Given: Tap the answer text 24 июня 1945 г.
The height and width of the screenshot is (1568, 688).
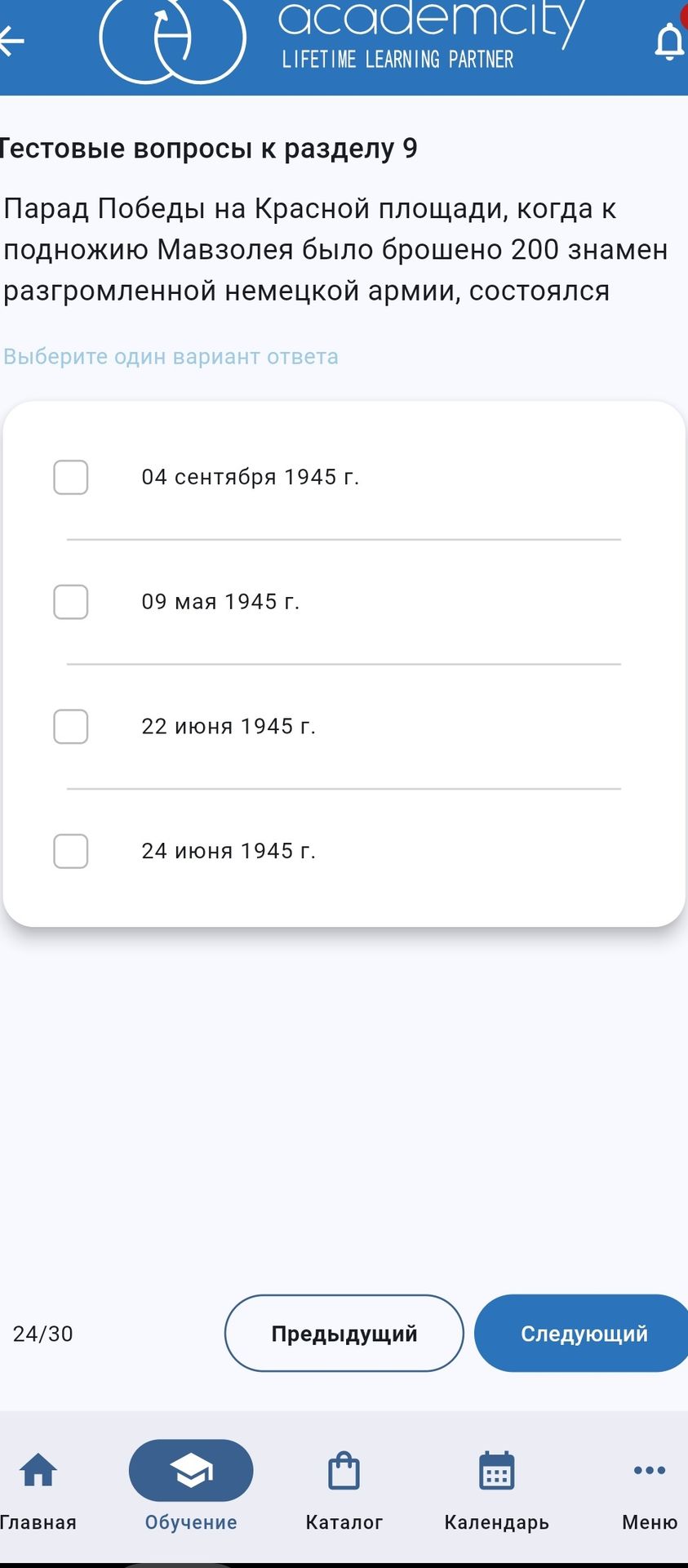Looking at the screenshot, I should [x=229, y=851].
